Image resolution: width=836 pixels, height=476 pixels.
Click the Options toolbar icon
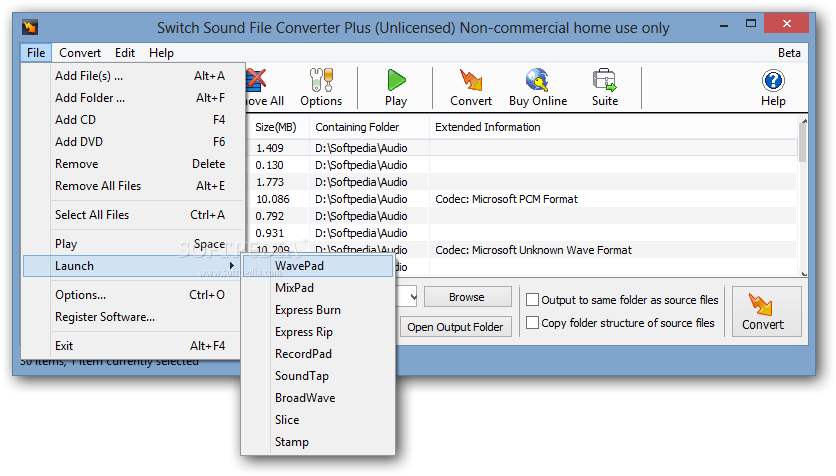click(x=321, y=80)
